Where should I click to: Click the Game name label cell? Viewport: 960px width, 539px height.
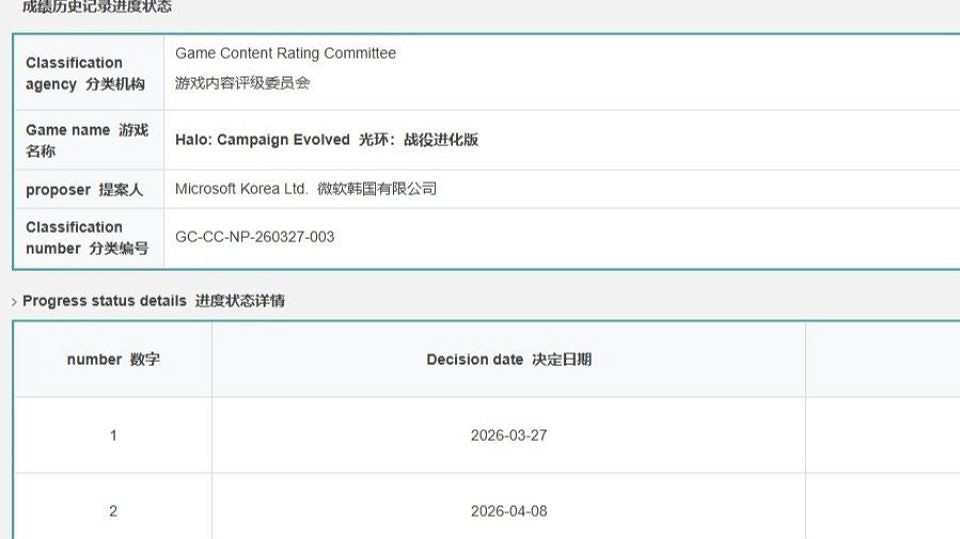87,140
